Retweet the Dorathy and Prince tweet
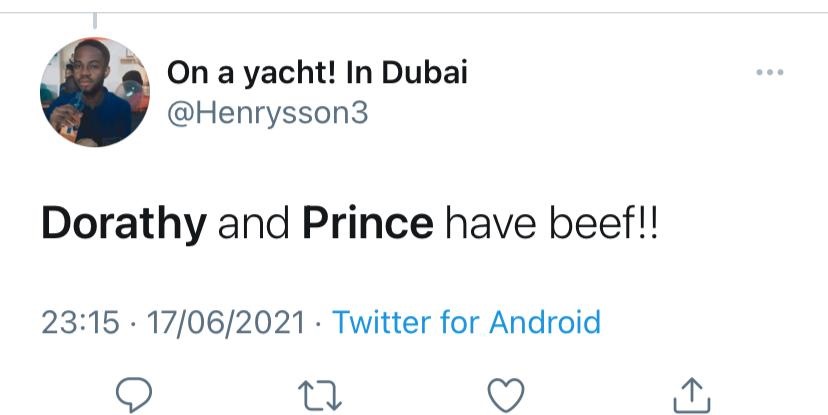Screen dimensions: 828x415 (322, 393)
